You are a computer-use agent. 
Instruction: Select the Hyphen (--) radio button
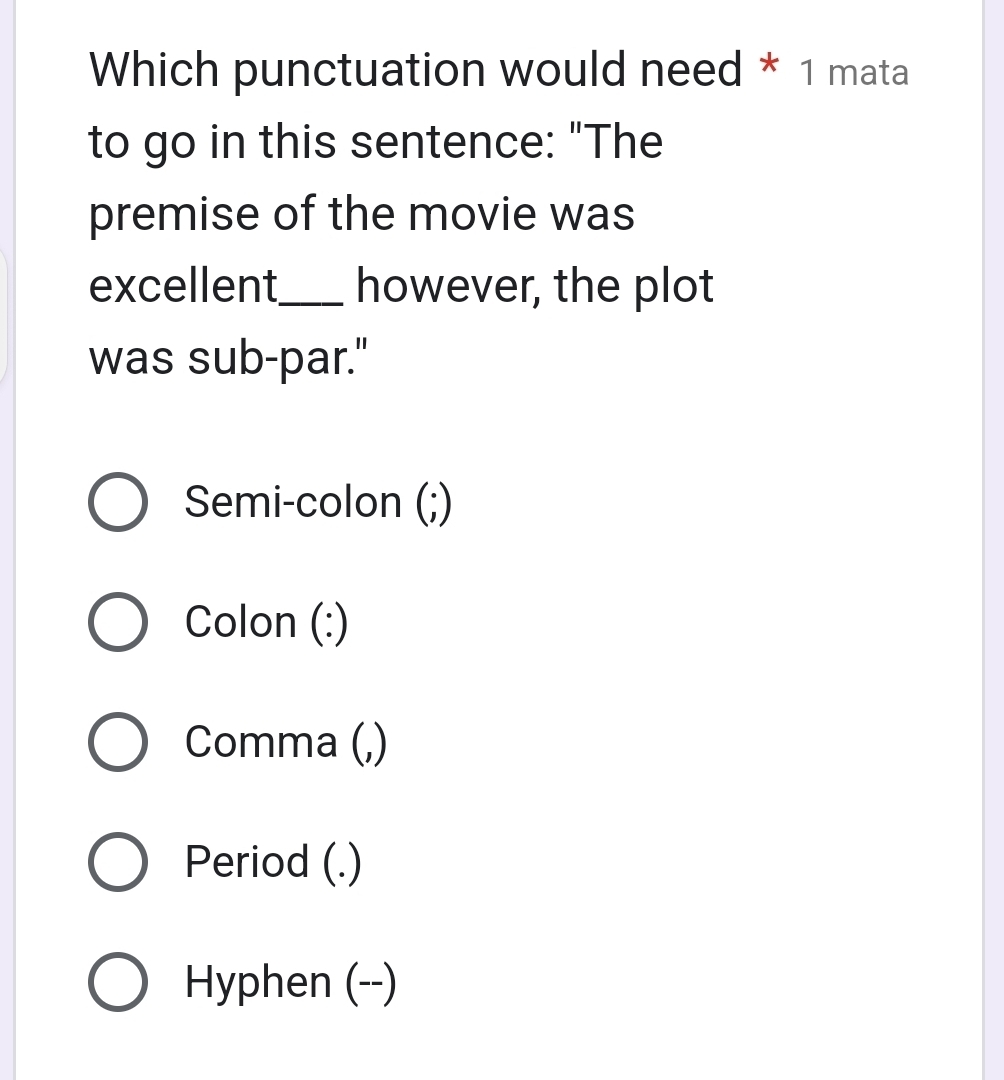[119, 982]
